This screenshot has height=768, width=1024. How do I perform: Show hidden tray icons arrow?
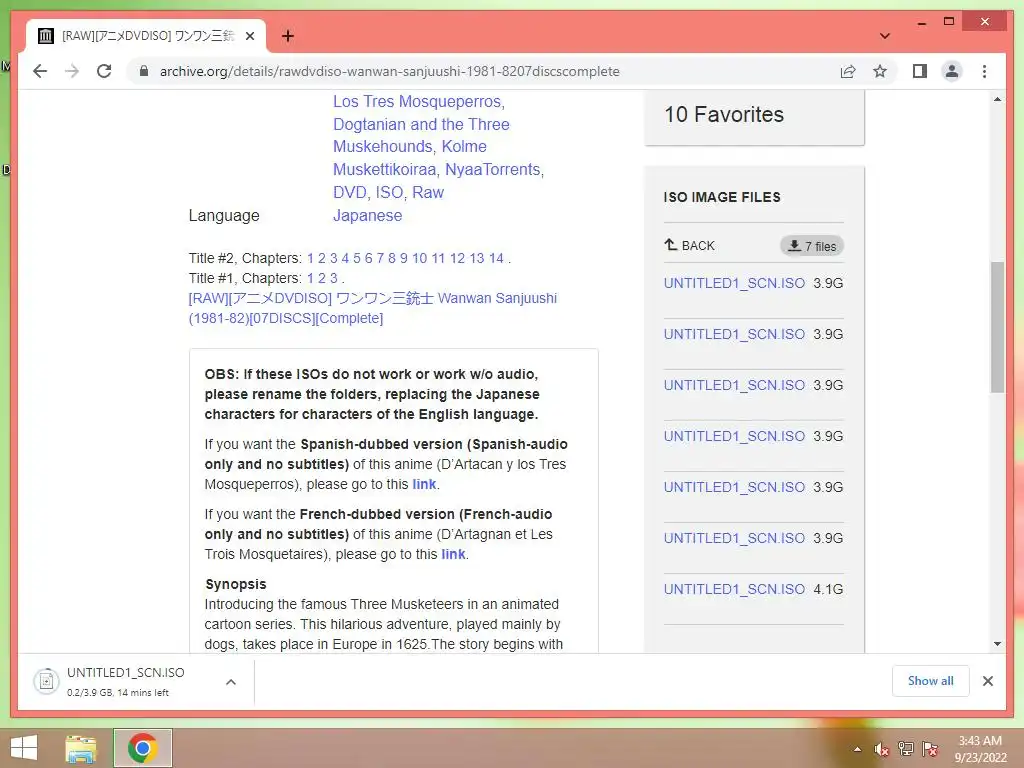(857, 750)
